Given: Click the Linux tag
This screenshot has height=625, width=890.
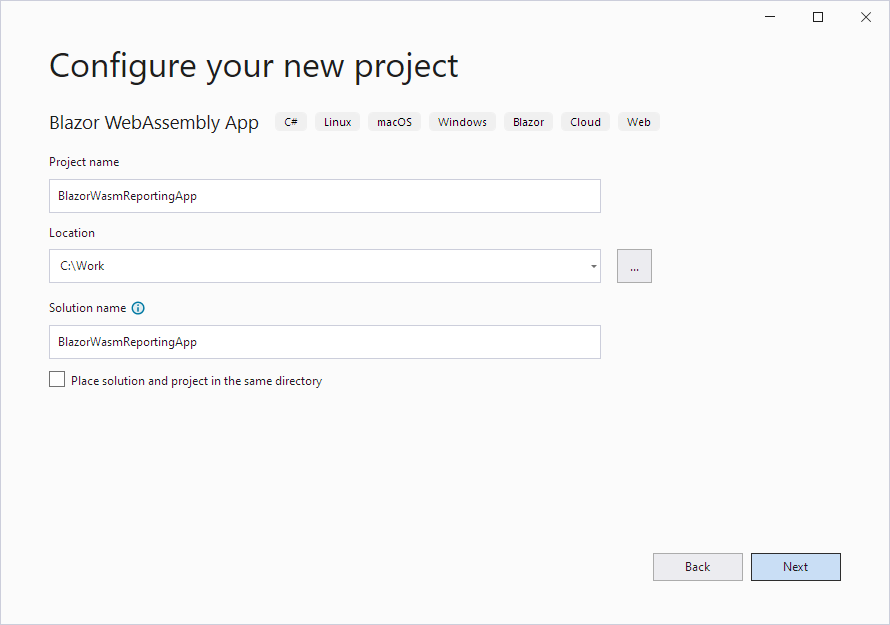Looking at the screenshot, I should pos(338,122).
